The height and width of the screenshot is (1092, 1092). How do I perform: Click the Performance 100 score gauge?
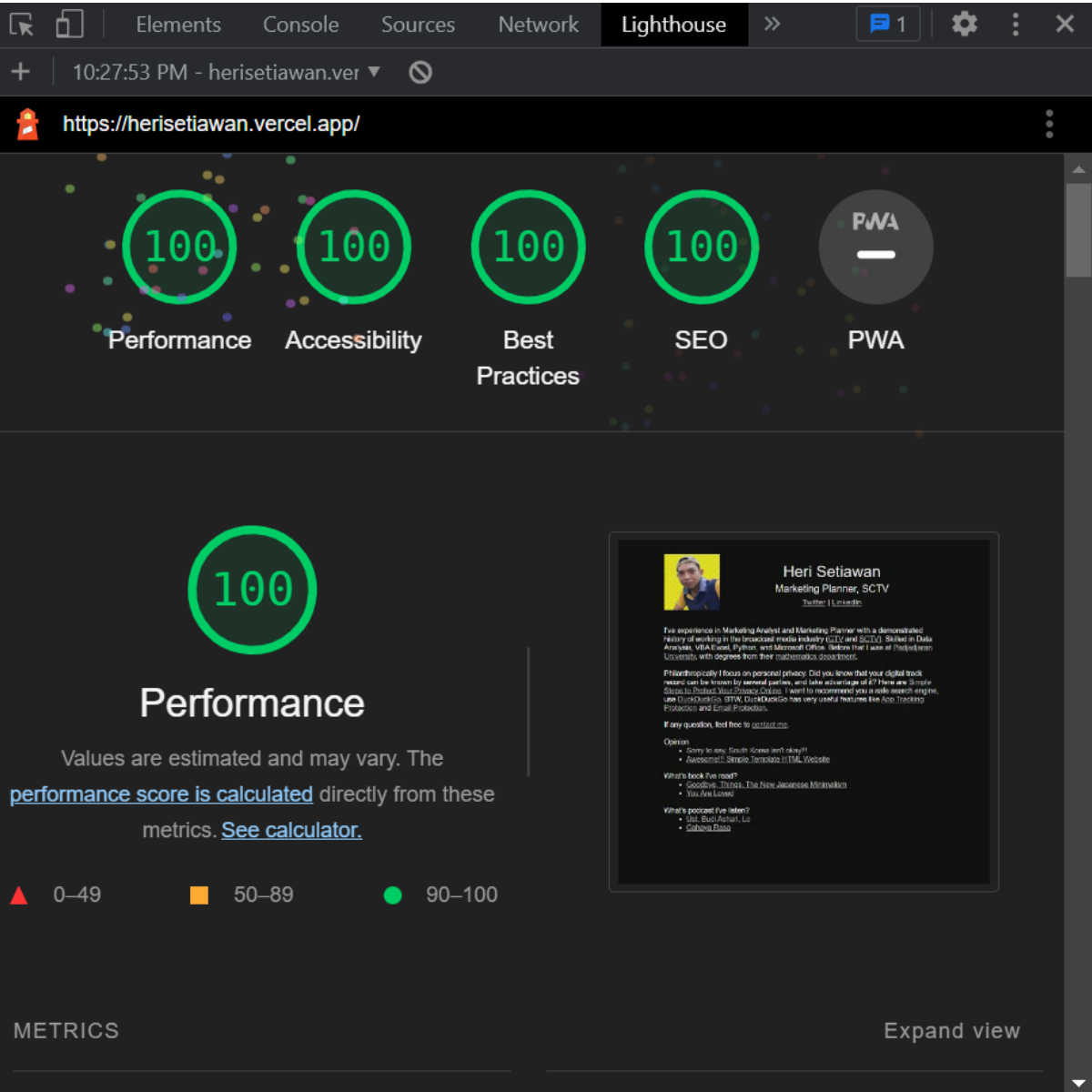tap(178, 247)
